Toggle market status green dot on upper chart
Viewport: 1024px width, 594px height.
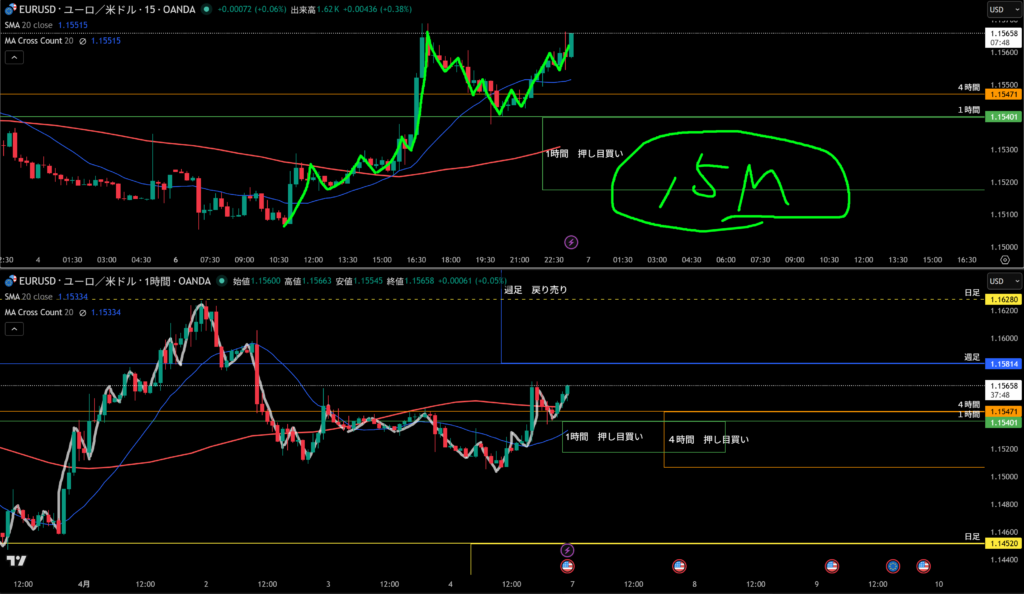[x=205, y=9]
